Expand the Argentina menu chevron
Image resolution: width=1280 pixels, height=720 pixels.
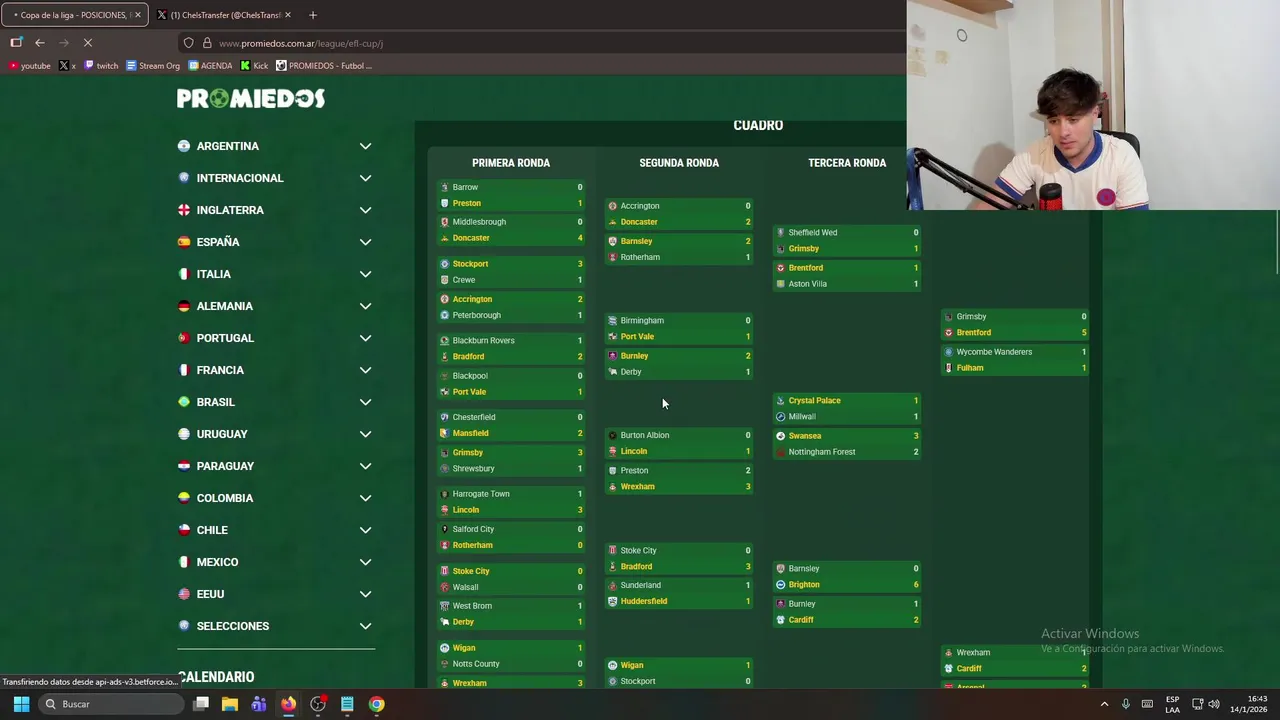pyautogui.click(x=365, y=146)
